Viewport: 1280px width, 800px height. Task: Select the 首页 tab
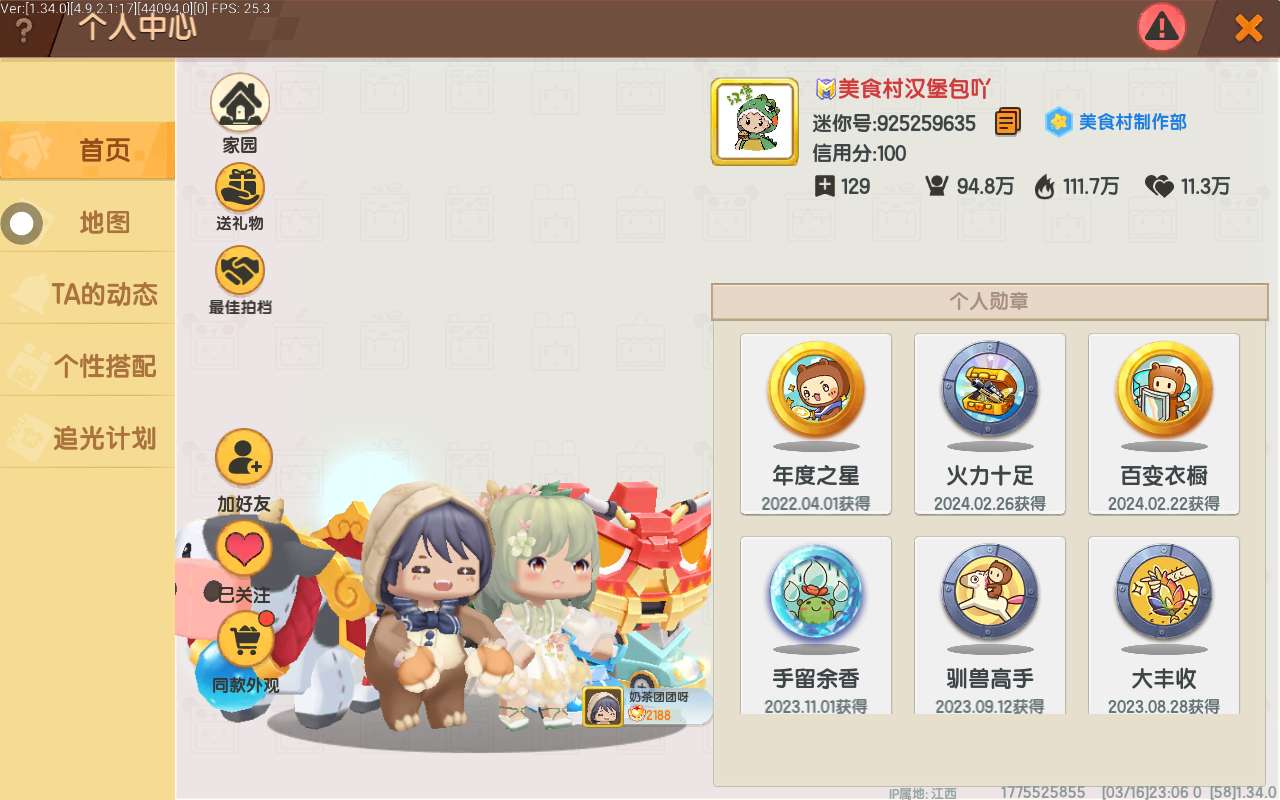tap(87, 151)
